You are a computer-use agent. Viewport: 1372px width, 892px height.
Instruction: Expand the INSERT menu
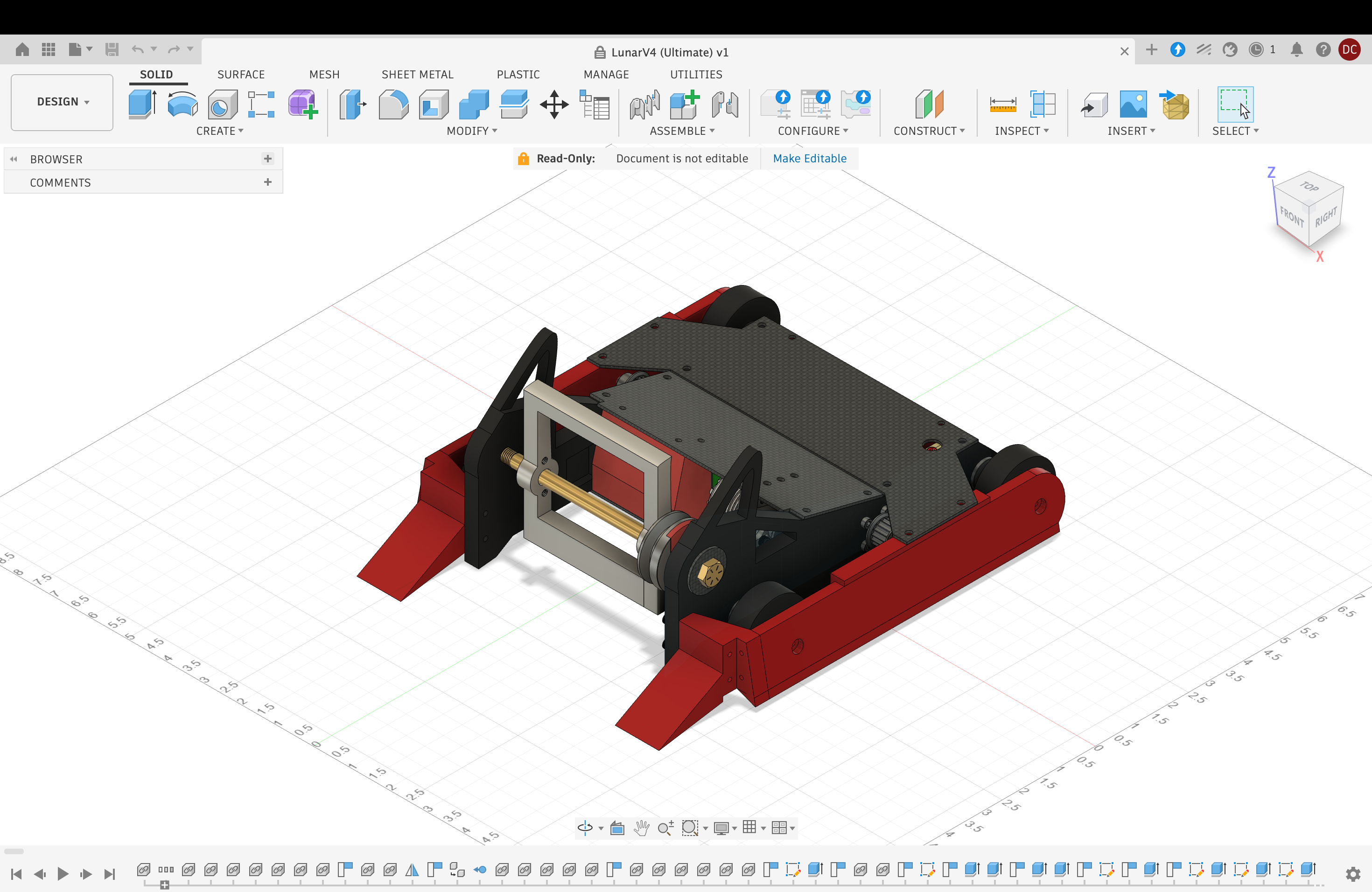(x=1131, y=131)
